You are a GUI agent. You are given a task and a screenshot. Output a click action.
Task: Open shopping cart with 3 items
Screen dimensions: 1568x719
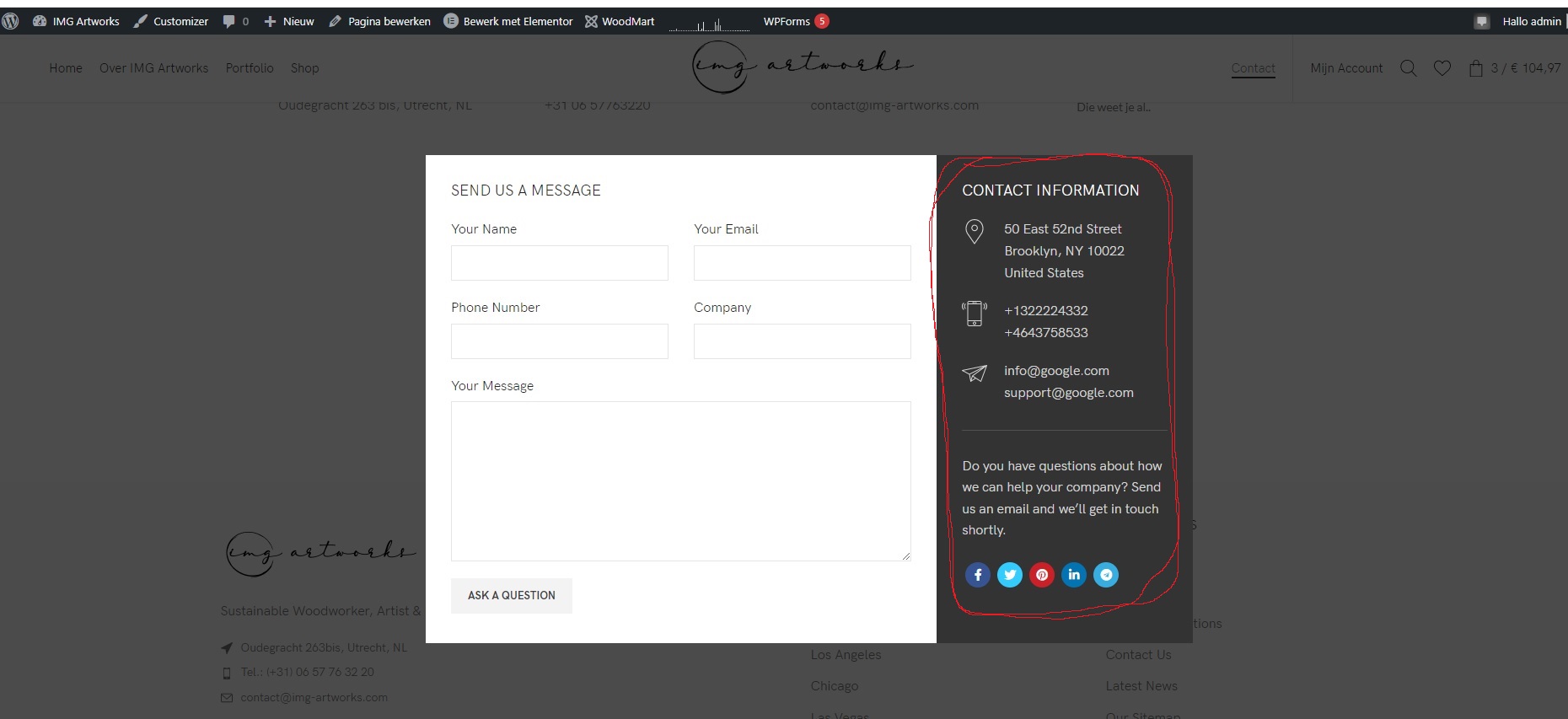(1514, 68)
